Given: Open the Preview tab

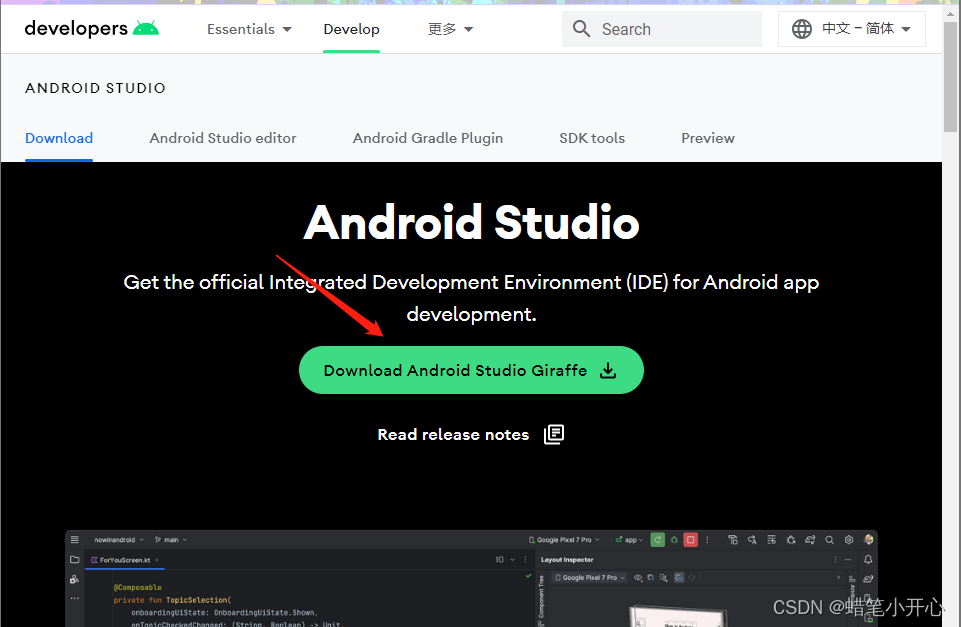Looking at the screenshot, I should pos(708,139).
